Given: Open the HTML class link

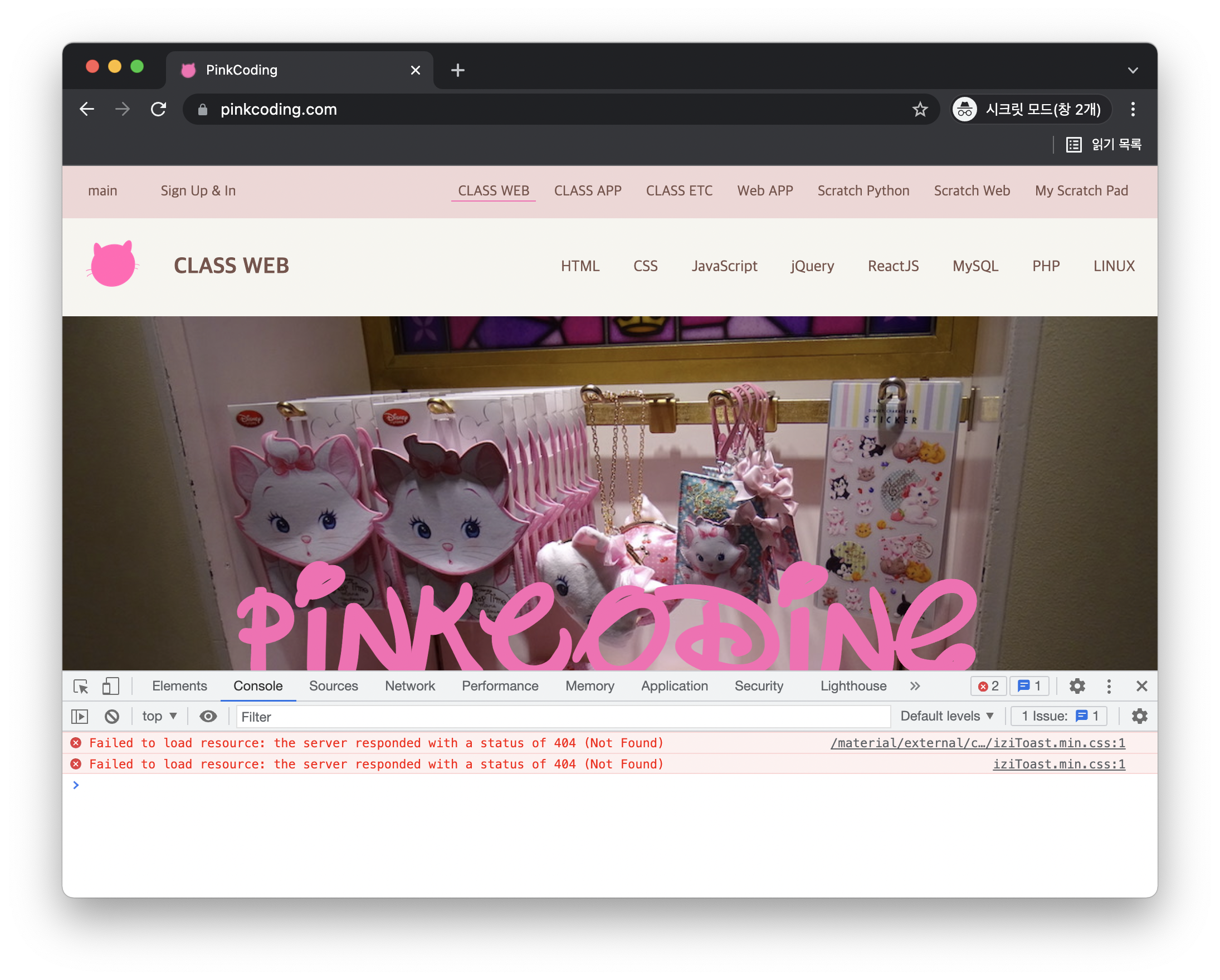Looking at the screenshot, I should click(x=580, y=266).
